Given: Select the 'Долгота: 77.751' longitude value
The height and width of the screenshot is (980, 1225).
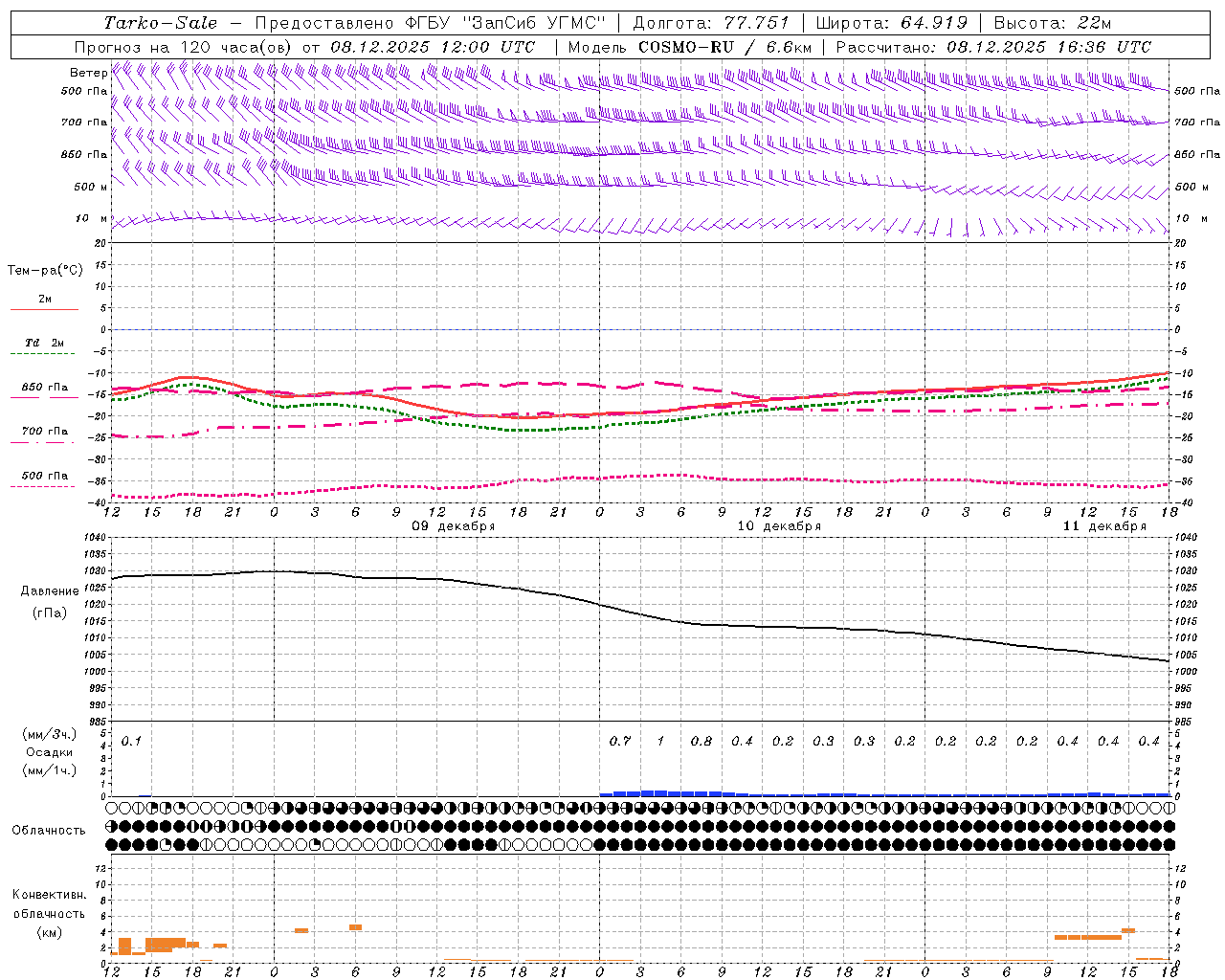Looking at the screenshot, I should [x=710, y=23].
